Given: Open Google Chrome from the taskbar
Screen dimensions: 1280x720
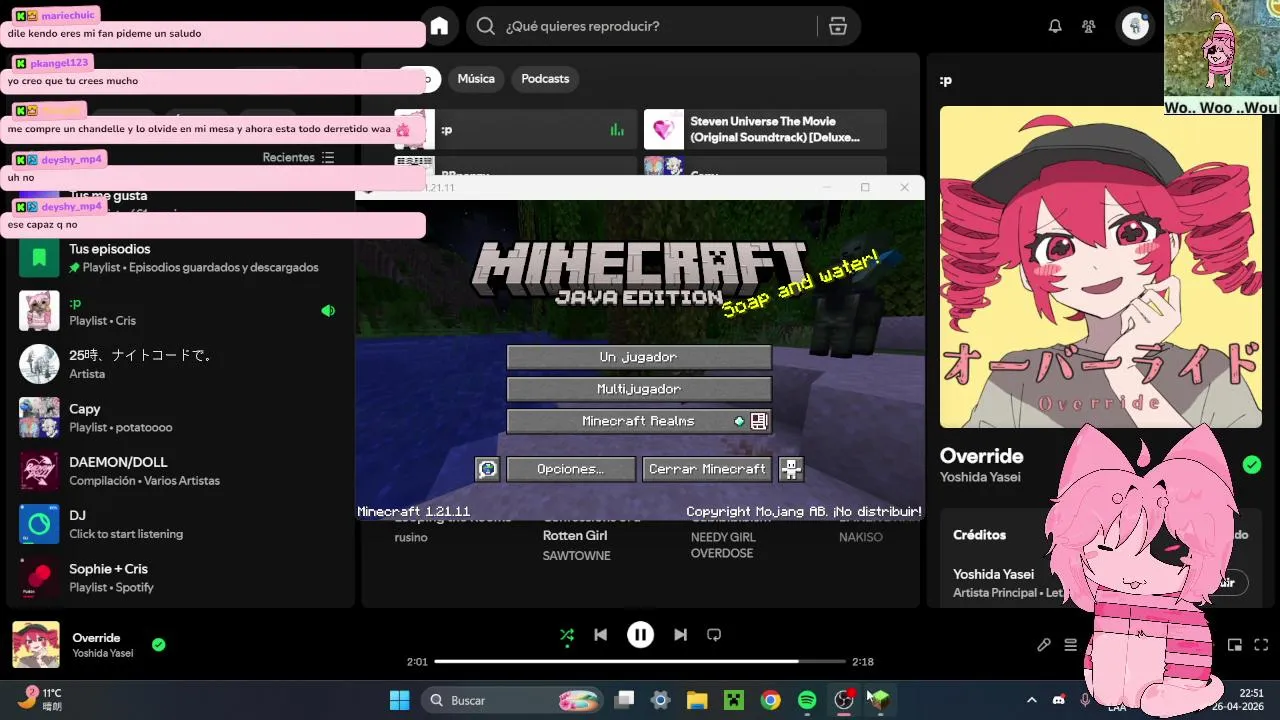Looking at the screenshot, I should pyautogui.click(x=770, y=700).
